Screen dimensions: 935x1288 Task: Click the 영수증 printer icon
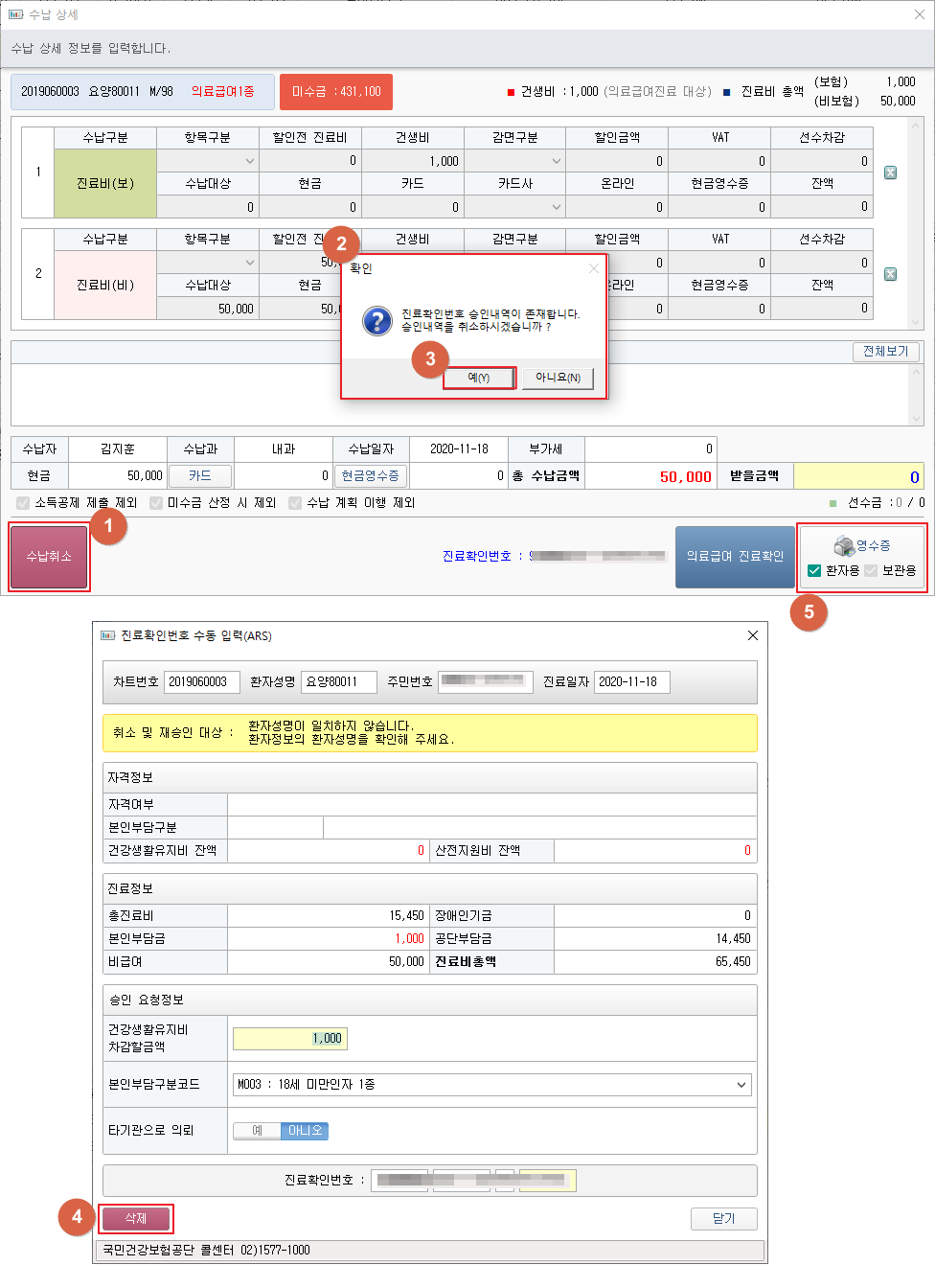(843, 545)
